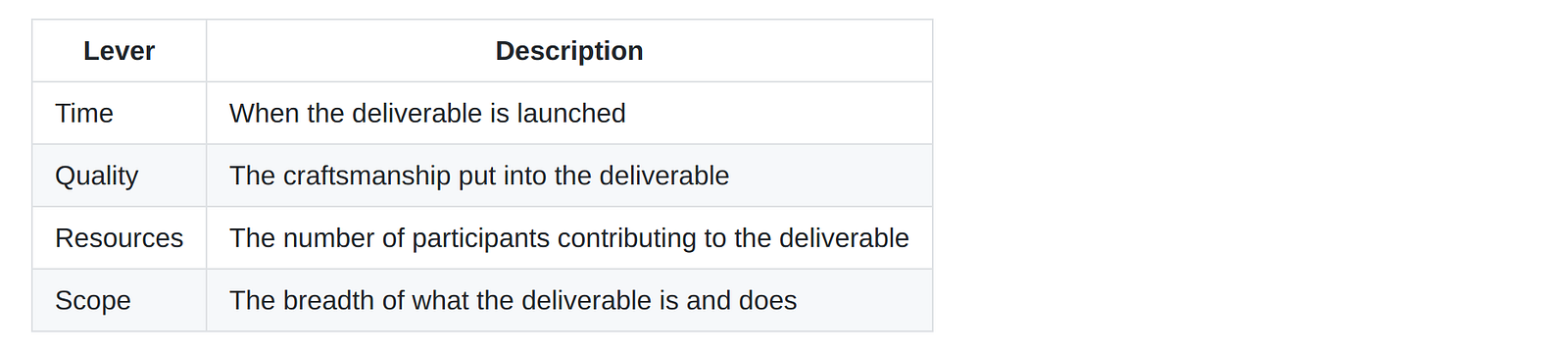Select the Quality lever cell
Viewport: 1568px width, 354px height.
pos(119,176)
